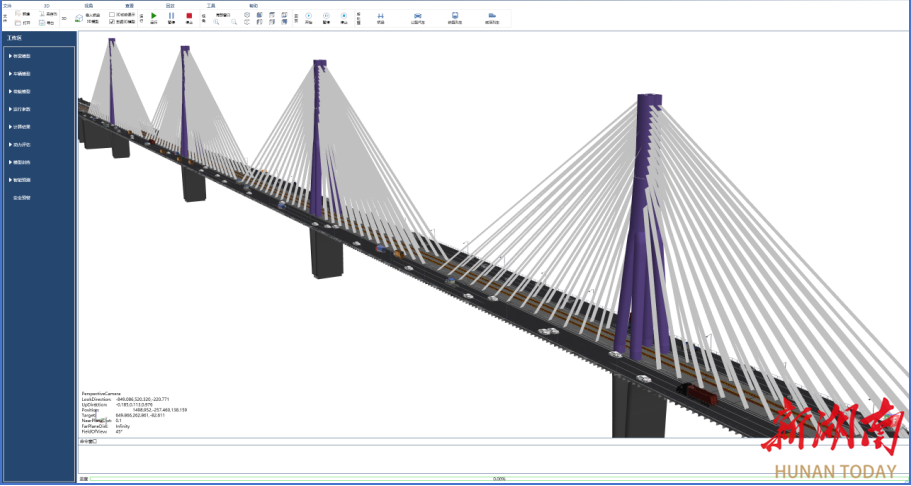Open the 工具 (Tools) ribbon tab
Image resolution: width=911 pixels, height=486 pixels.
211,5
